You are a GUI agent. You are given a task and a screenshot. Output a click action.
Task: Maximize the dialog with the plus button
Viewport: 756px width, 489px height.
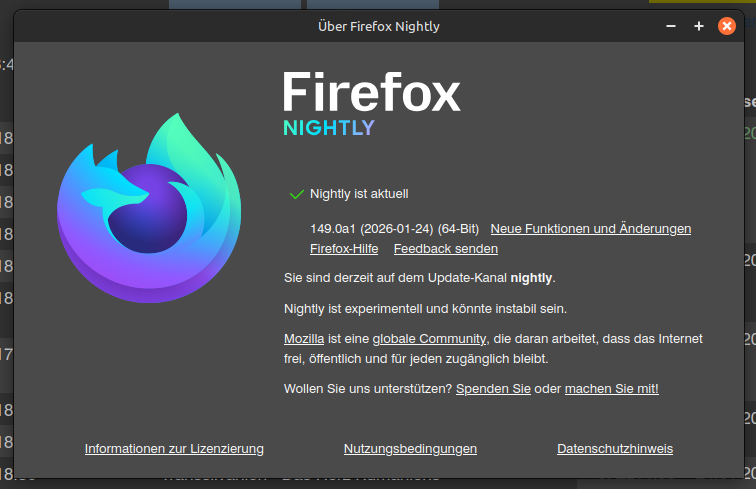[x=699, y=26]
